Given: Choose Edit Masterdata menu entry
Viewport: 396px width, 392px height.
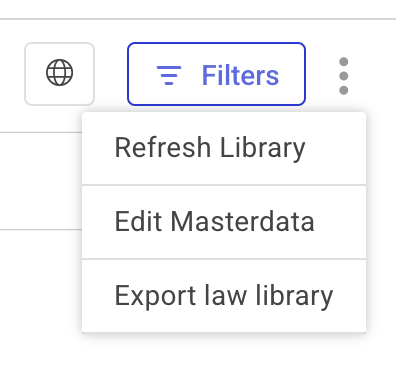Looking at the screenshot, I should (224, 222).
